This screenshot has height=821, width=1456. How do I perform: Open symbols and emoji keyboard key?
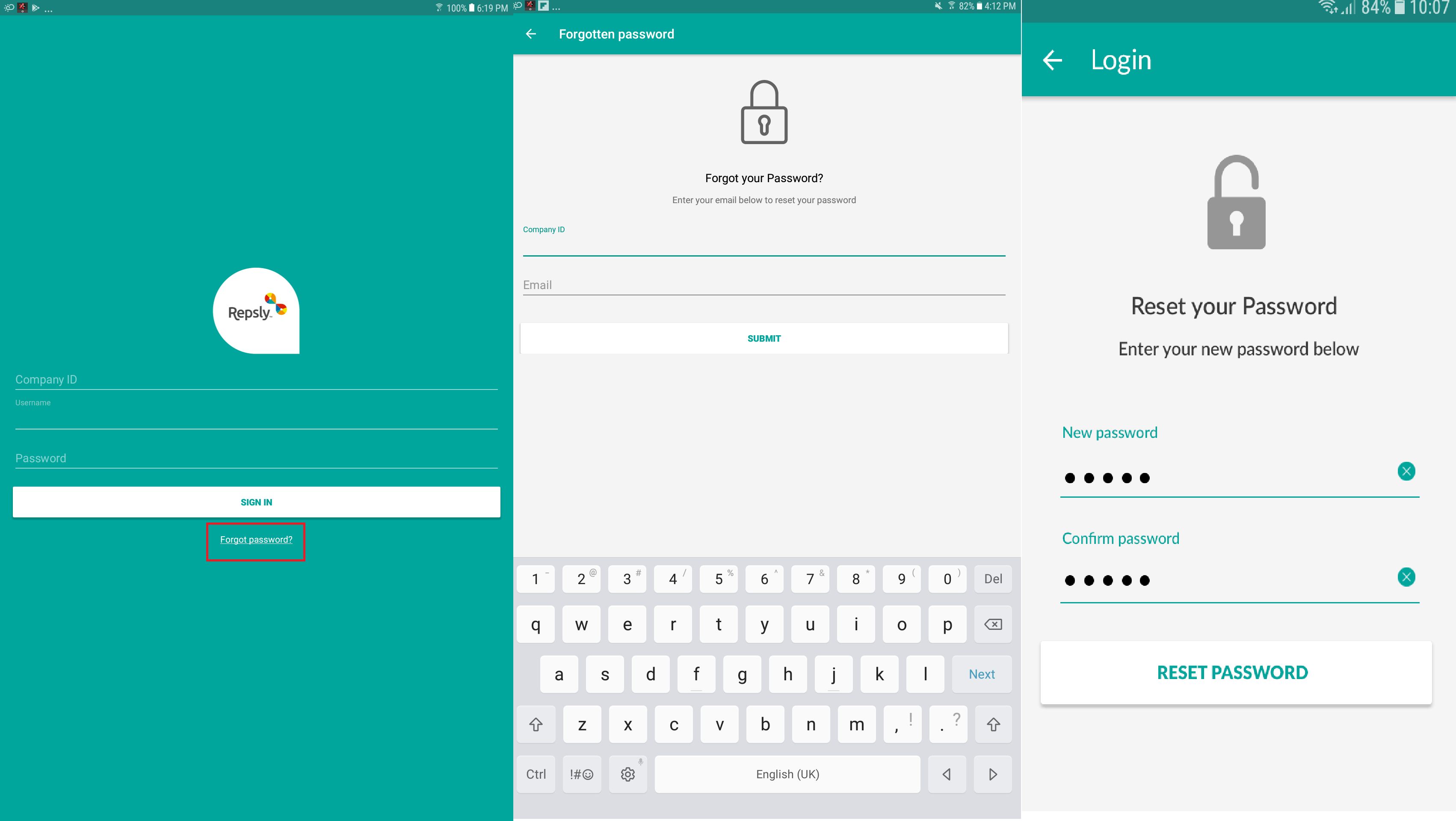coord(582,774)
